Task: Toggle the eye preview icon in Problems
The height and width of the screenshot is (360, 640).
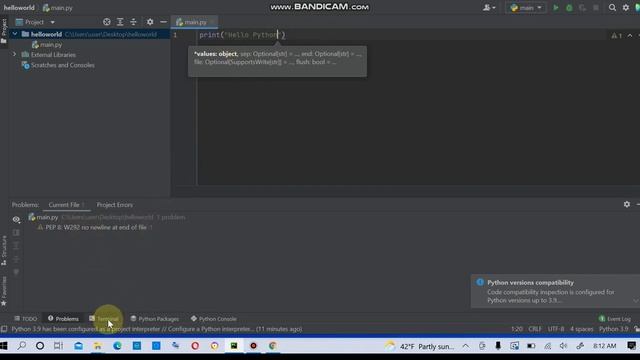Action: (x=16, y=219)
